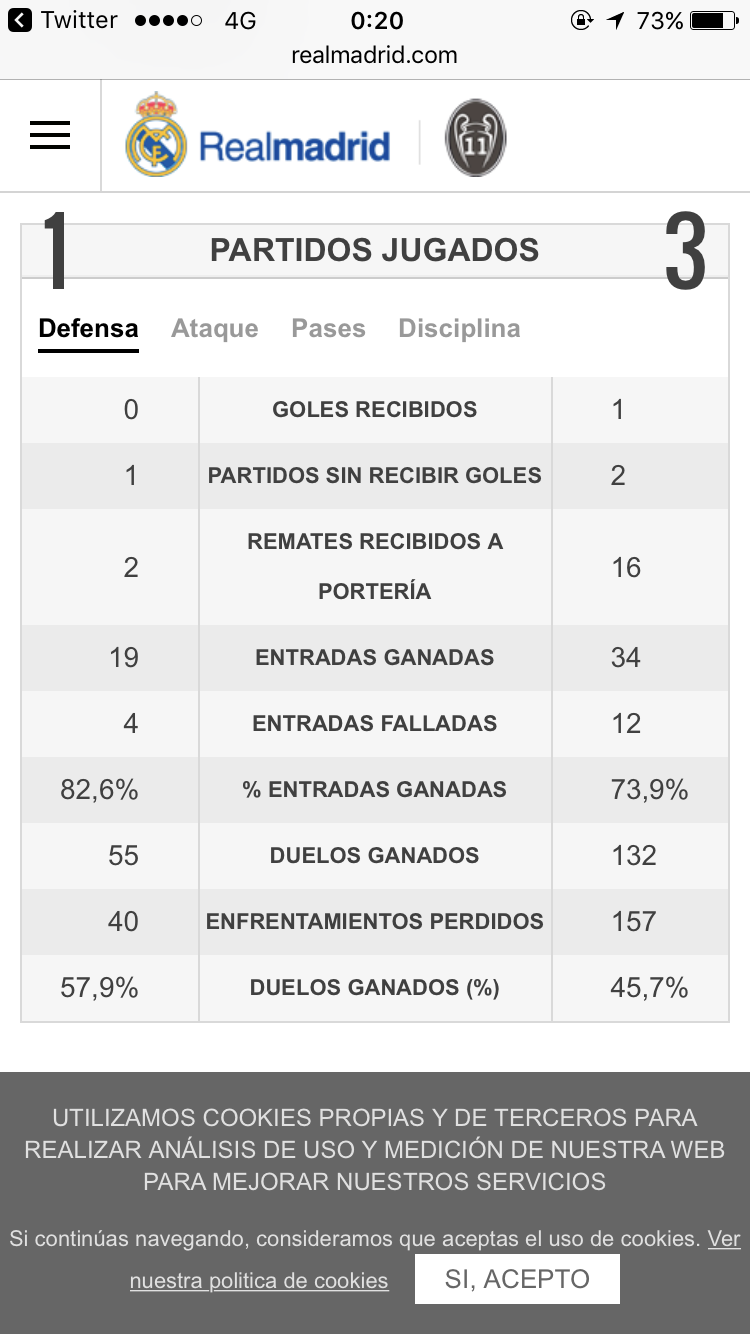Switch to the Ataque tab
The image size is (750, 1334).
215,329
